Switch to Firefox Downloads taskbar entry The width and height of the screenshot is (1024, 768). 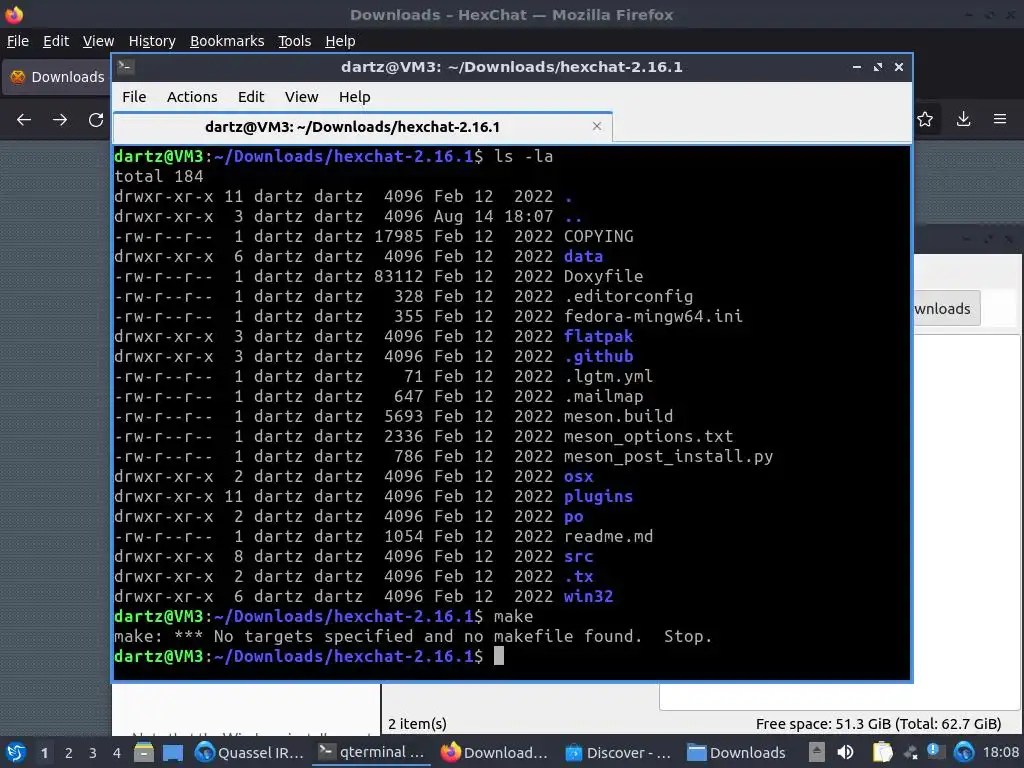[x=494, y=753]
